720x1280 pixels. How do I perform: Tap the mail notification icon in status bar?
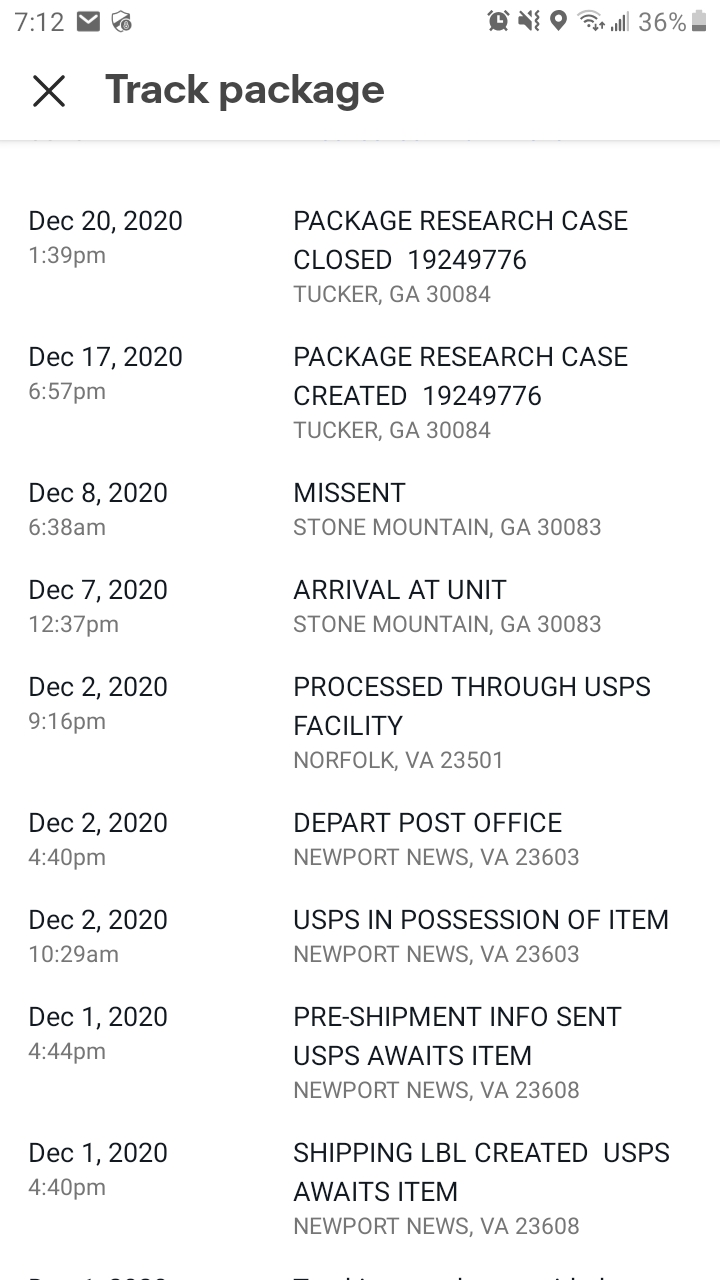point(89,21)
